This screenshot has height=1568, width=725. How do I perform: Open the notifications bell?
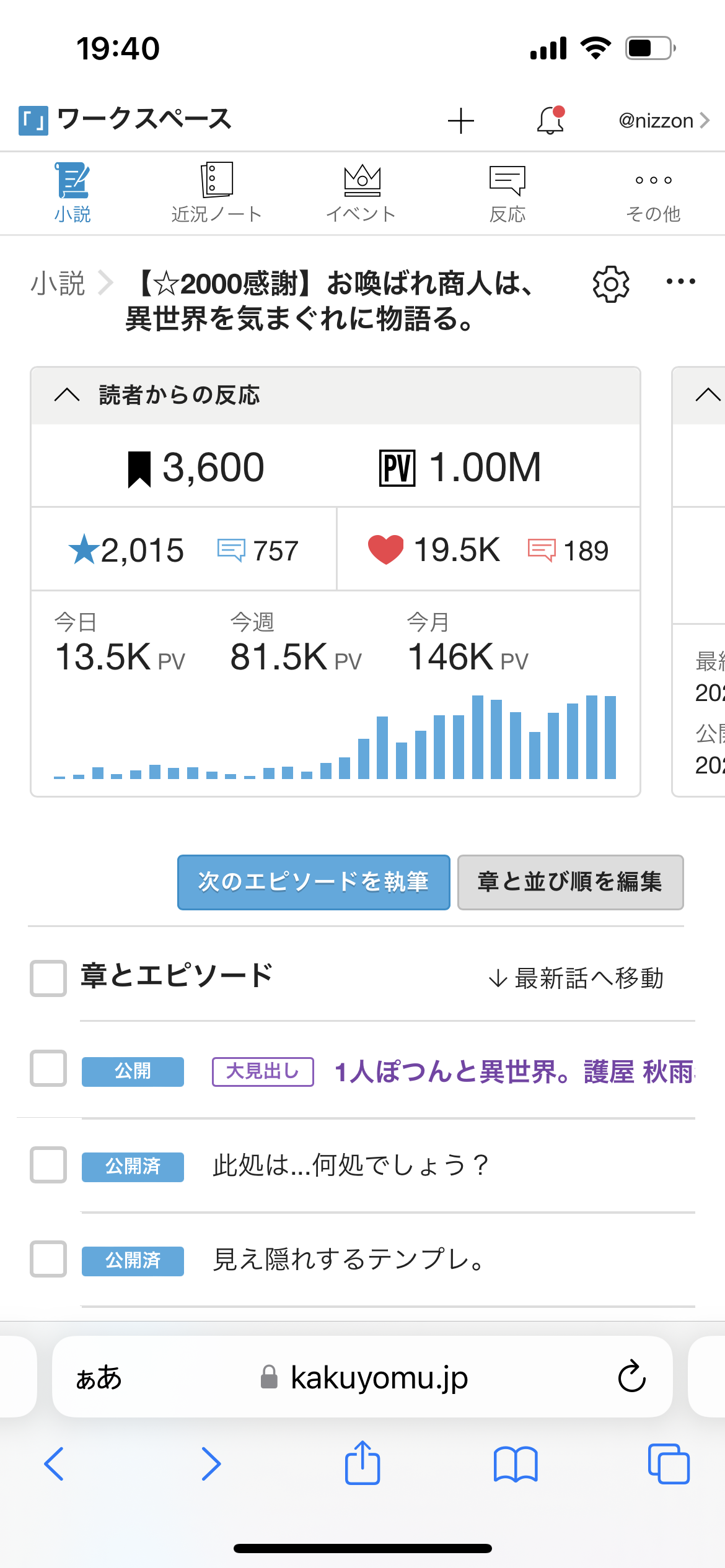point(550,120)
